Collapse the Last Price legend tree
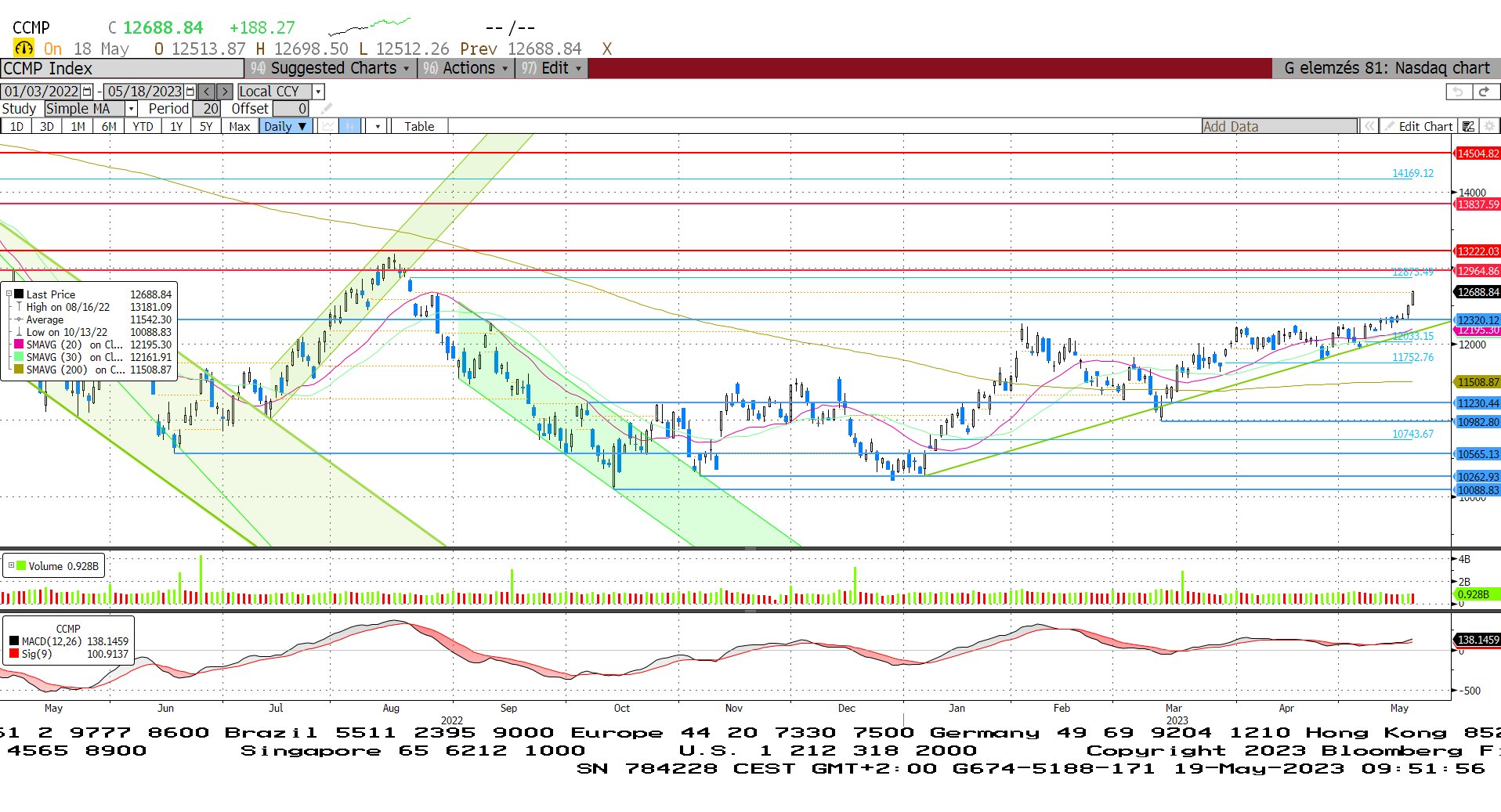The height and width of the screenshot is (812, 1501). (x=9, y=294)
